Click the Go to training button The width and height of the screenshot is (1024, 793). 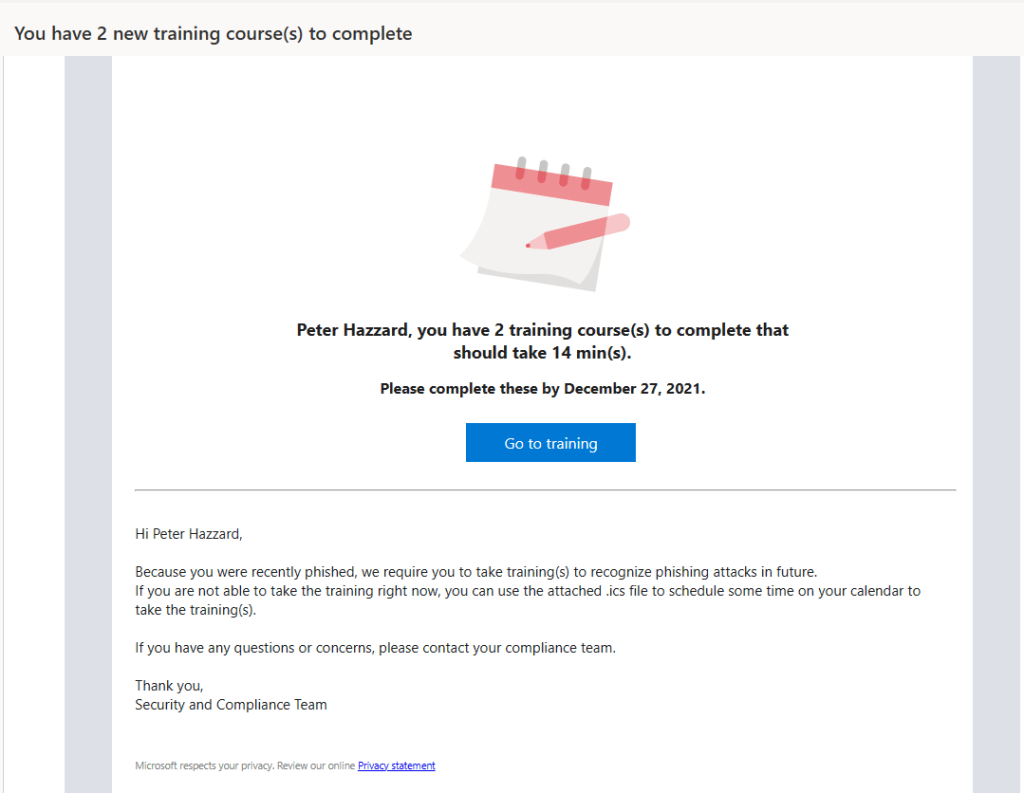pyautogui.click(x=550, y=443)
